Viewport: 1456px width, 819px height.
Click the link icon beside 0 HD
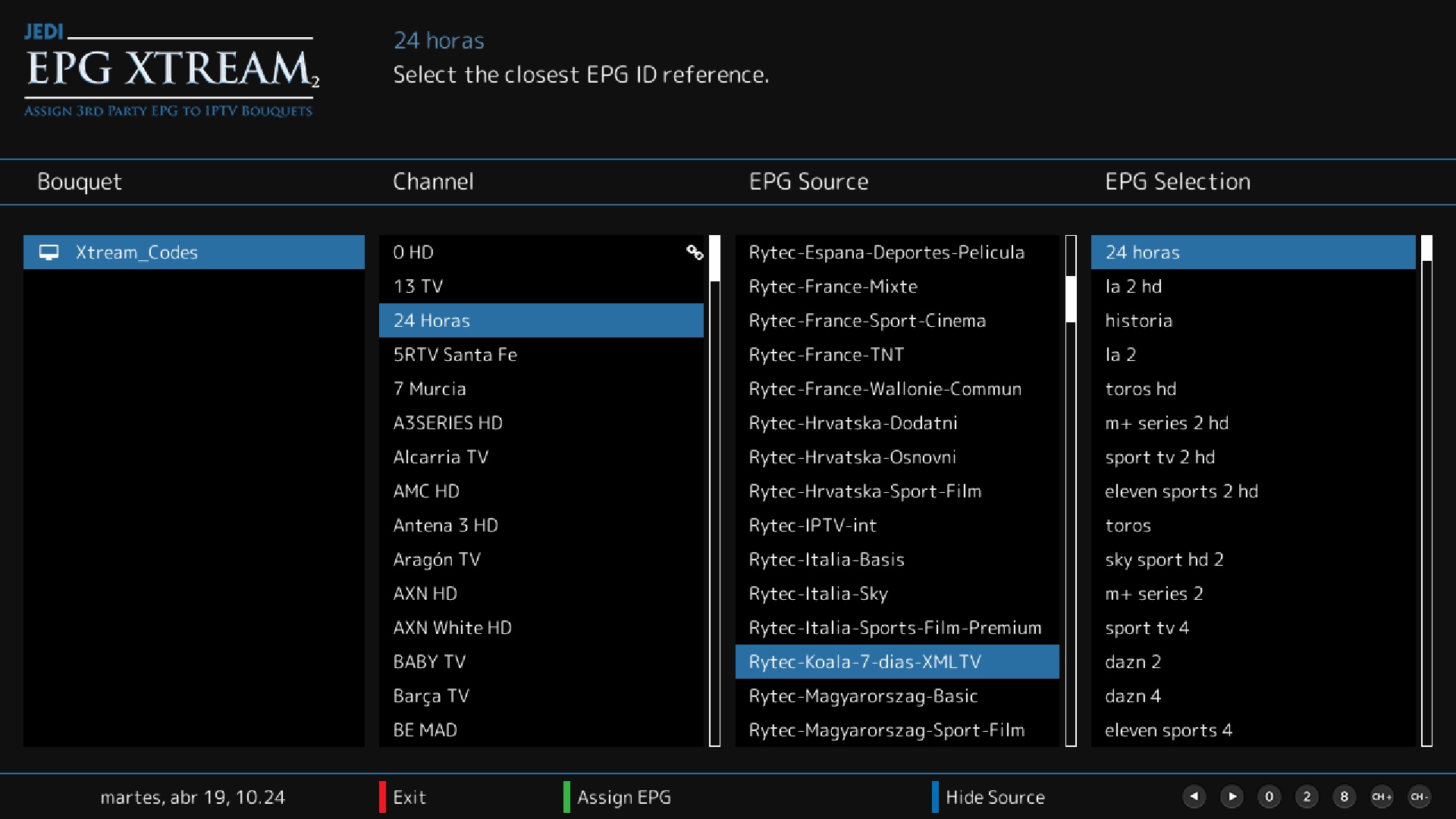point(695,253)
